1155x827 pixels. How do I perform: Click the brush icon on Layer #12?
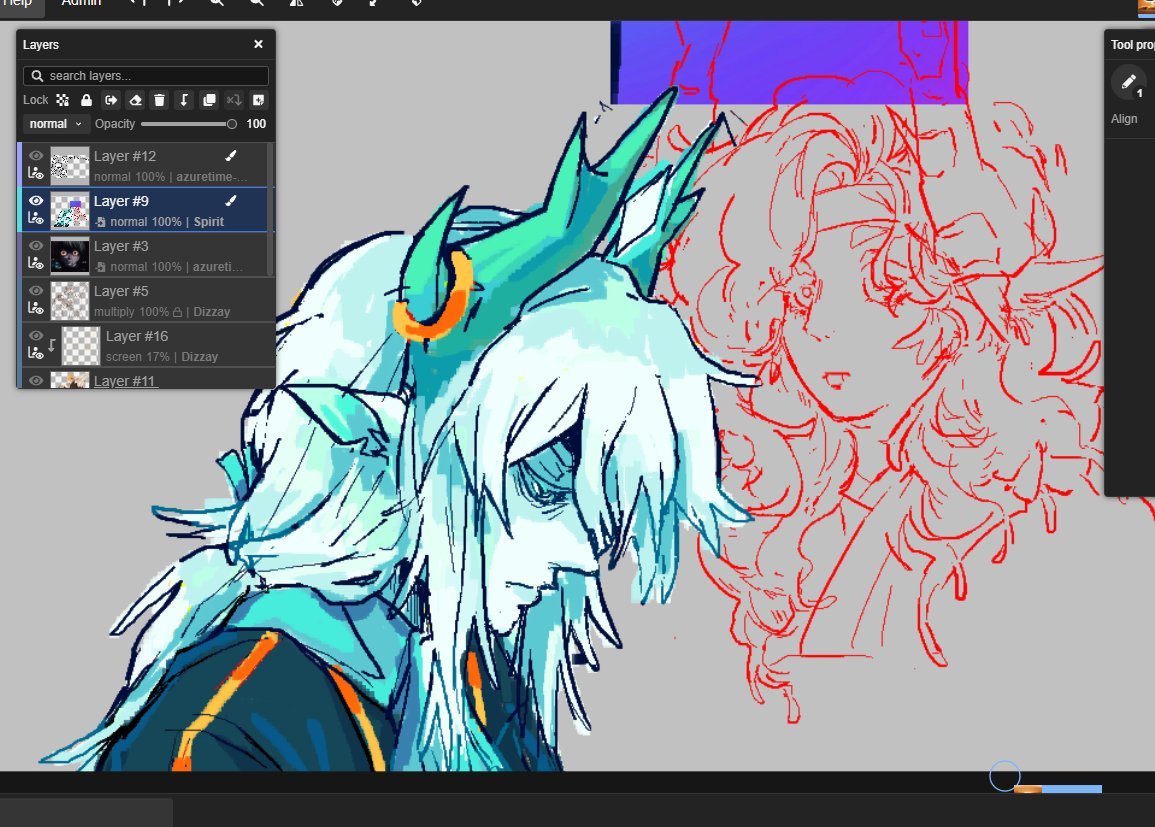[231, 155]
